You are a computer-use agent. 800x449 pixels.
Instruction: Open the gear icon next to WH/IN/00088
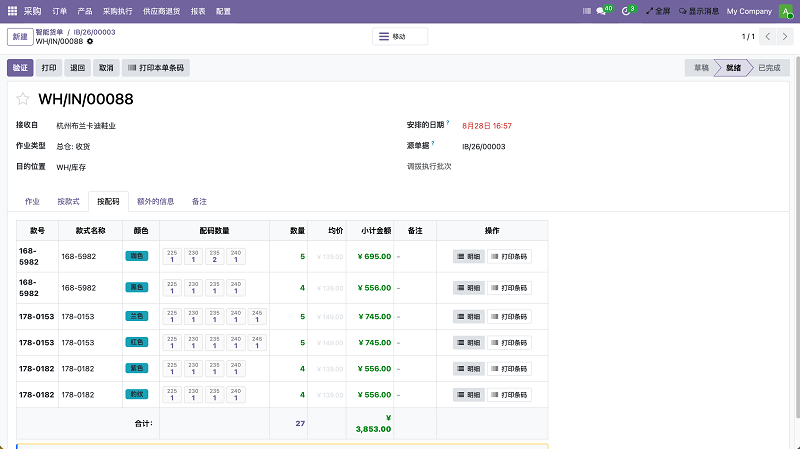(x=90, y=41)
